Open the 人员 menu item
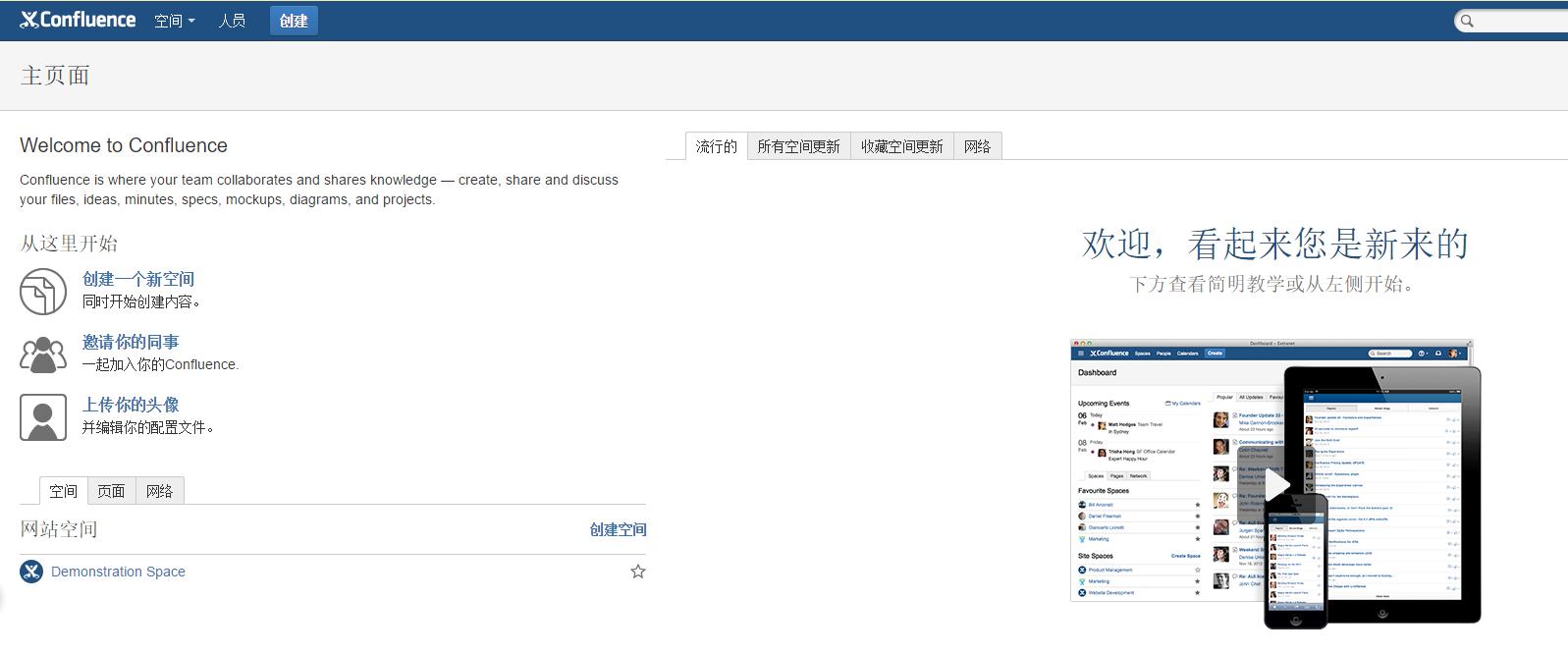The image size is (1568, 655). (x=232, y=21)
